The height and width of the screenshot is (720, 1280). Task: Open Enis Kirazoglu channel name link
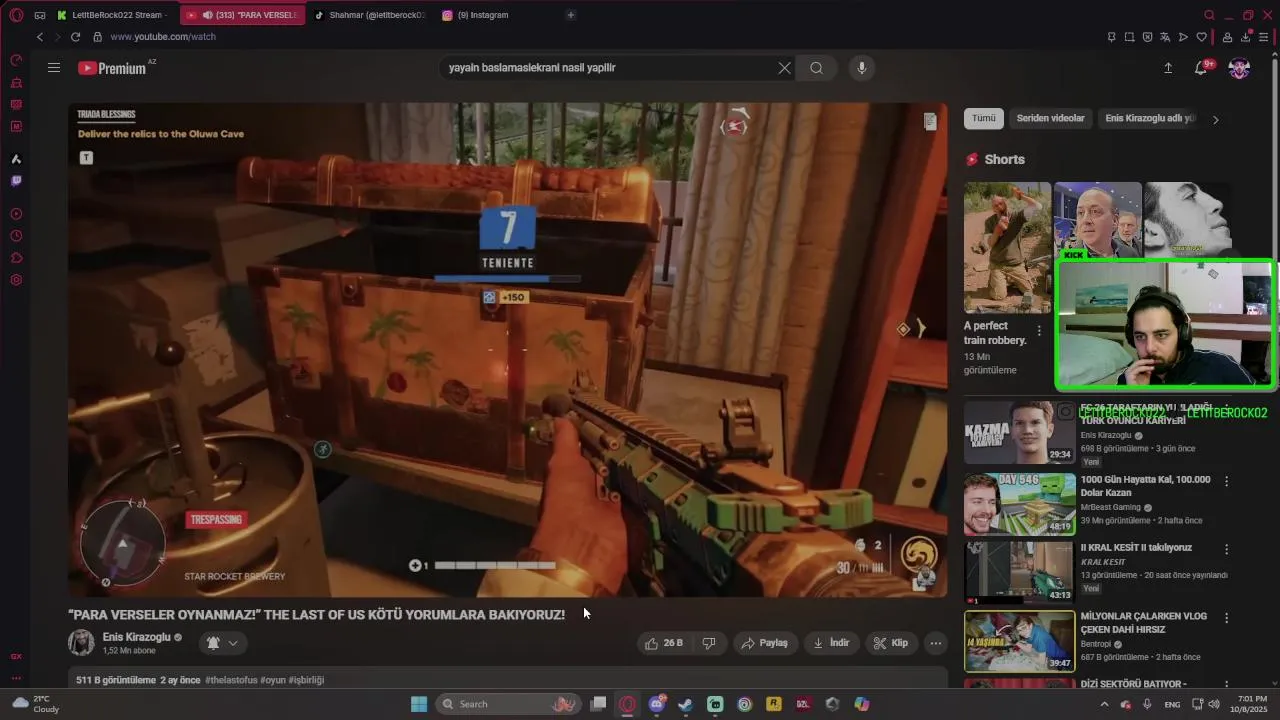[136, 637]
